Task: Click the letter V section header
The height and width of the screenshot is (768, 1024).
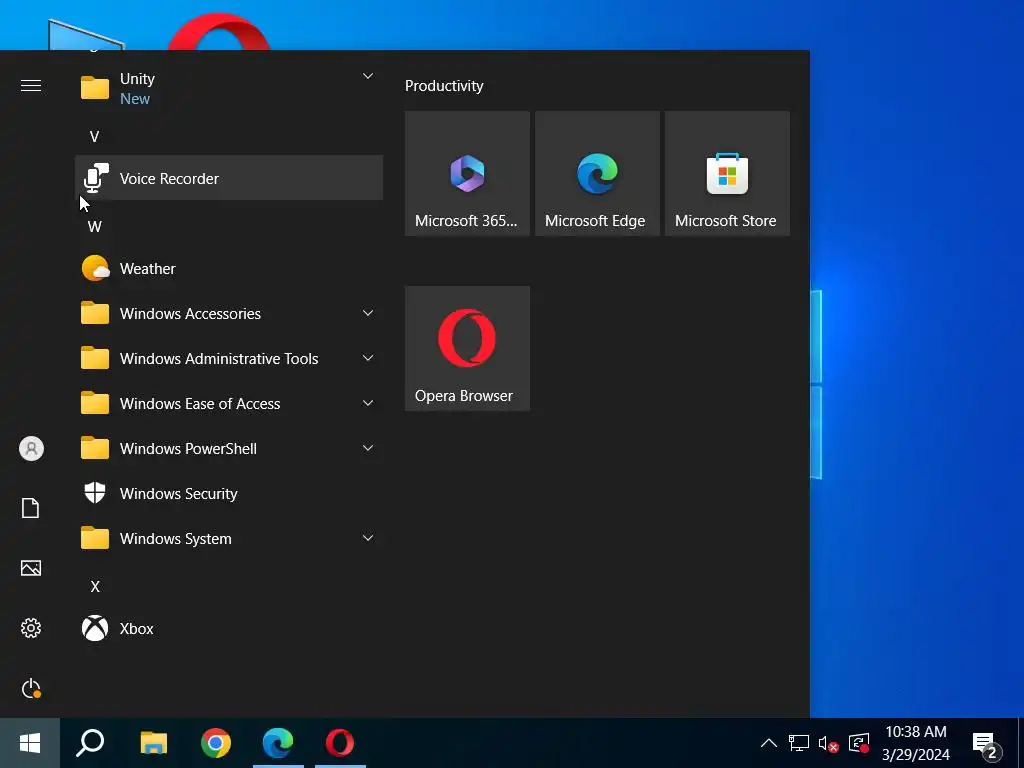Action: pyautogui.click(x=95, y=136)
